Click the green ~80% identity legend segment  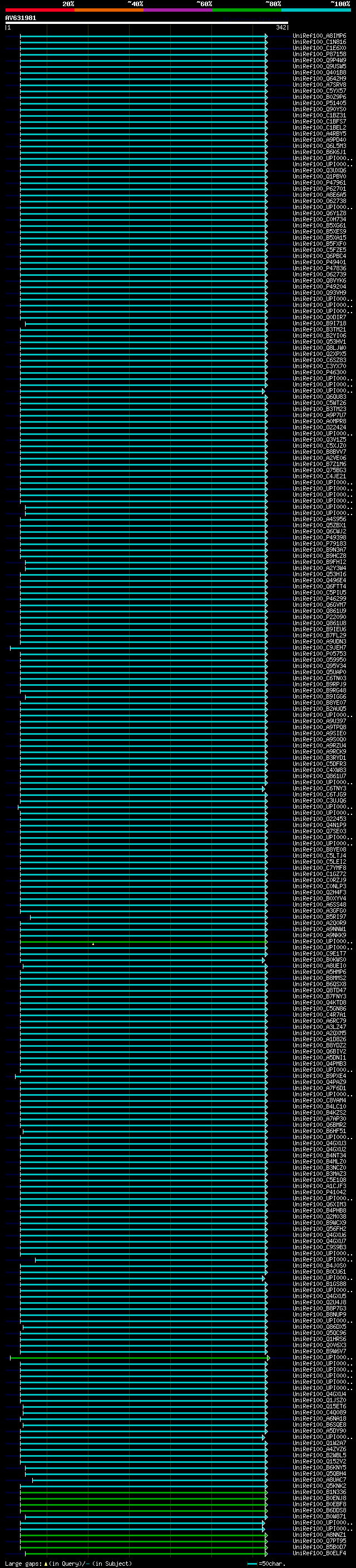tap(246, 10)
